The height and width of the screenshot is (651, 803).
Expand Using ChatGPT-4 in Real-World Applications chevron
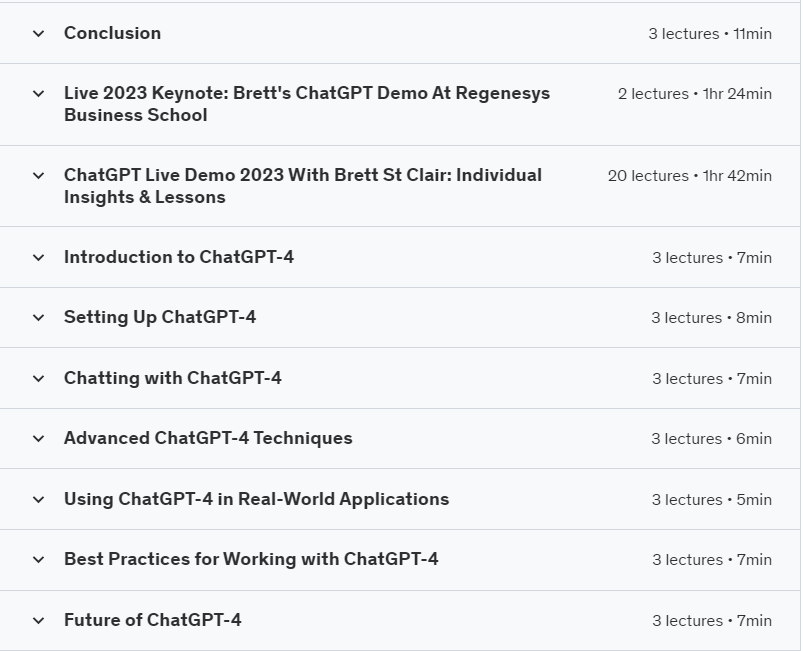38,499
